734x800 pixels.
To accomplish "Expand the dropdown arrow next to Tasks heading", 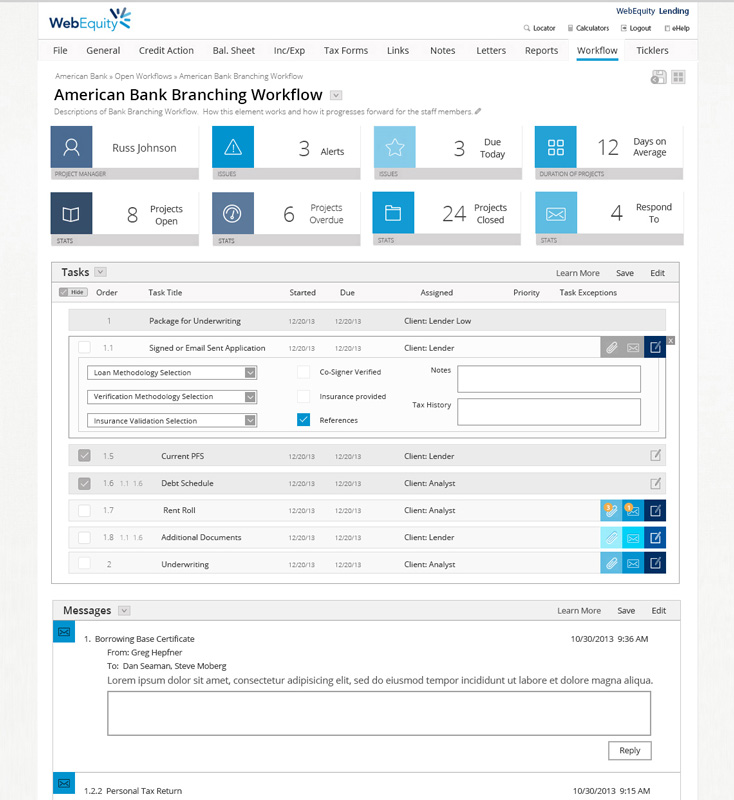I will 101,272.
